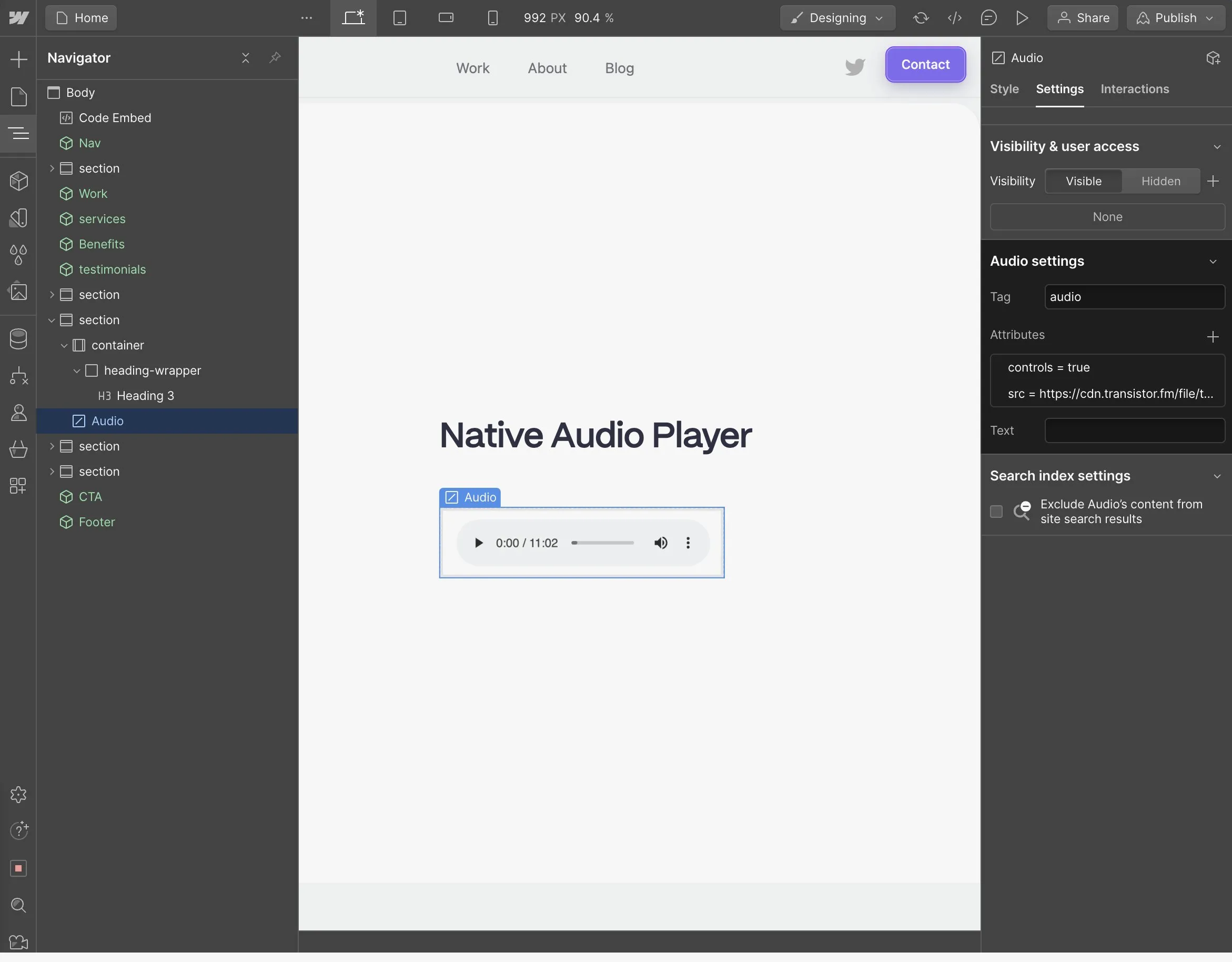The height and width of the screenshot is (962, 1232).
Task: Open the code export icon
Action: pyautogui.click(x=955, y=18)
